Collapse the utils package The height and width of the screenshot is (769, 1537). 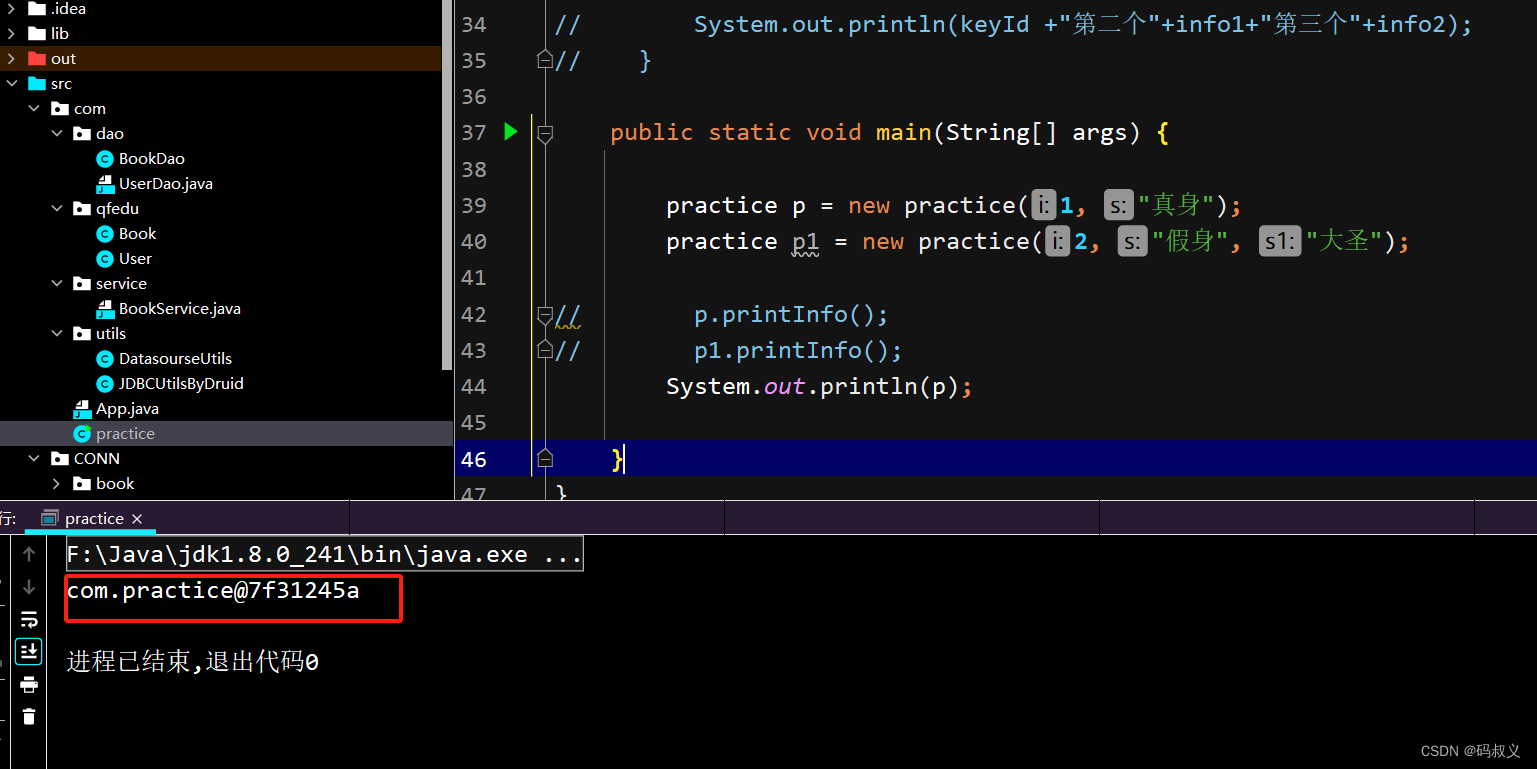tap(57, 334)
